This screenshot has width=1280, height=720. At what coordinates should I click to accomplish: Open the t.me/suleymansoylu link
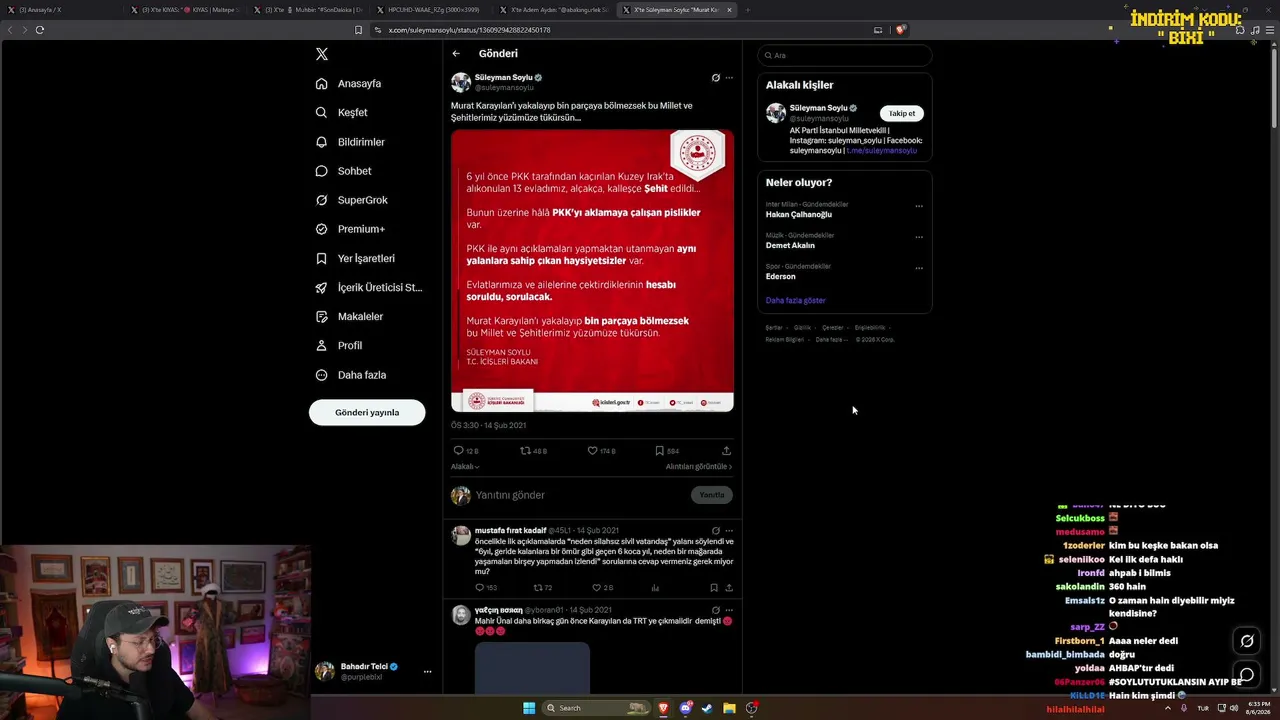click(x=882, y=151)
